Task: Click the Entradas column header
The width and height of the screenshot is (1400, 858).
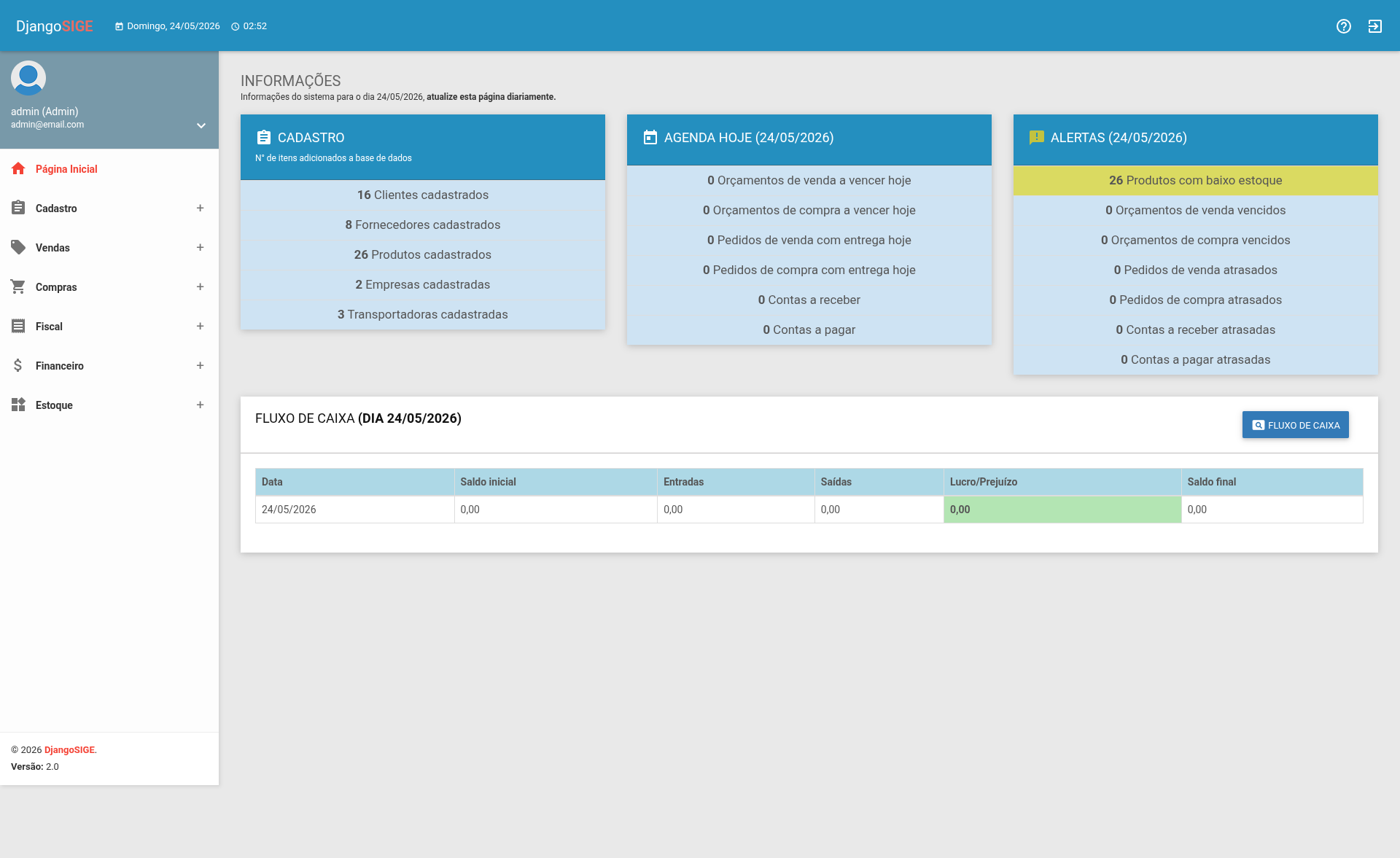Action: 736,482
